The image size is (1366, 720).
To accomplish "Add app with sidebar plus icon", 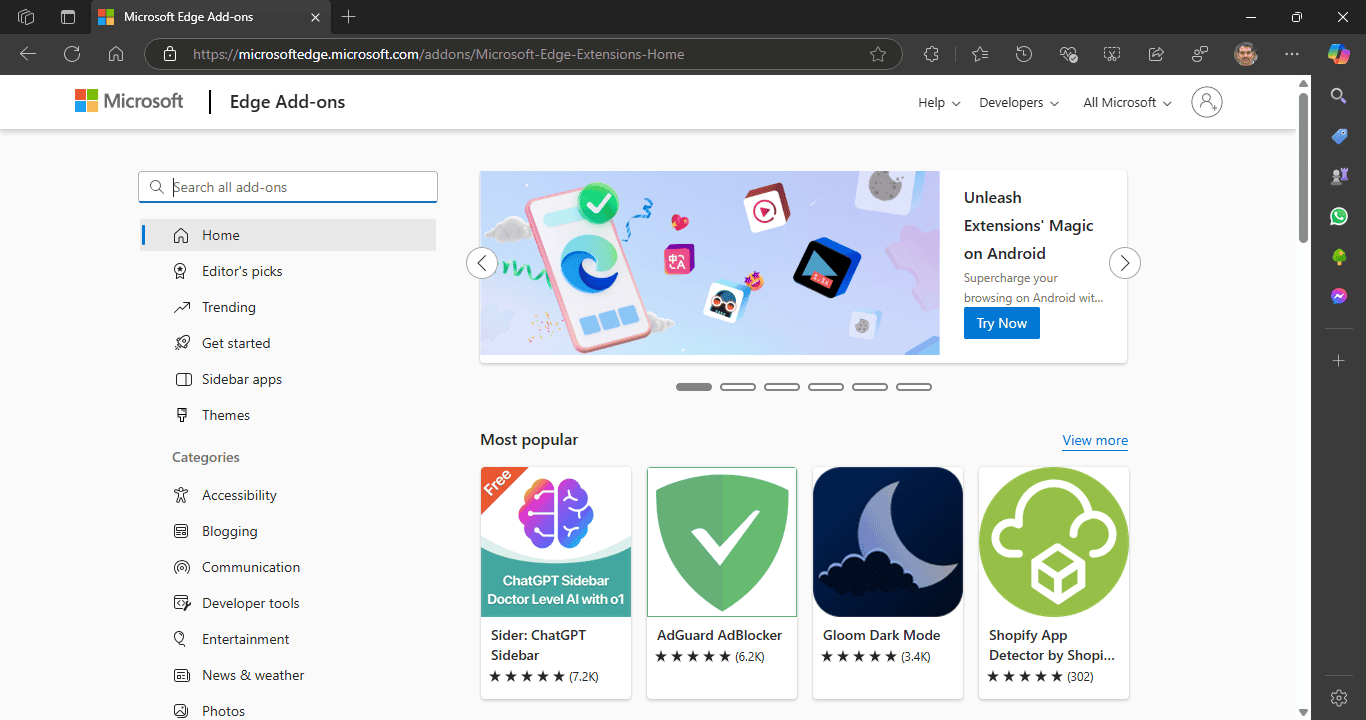I will tap(1339, 360).
